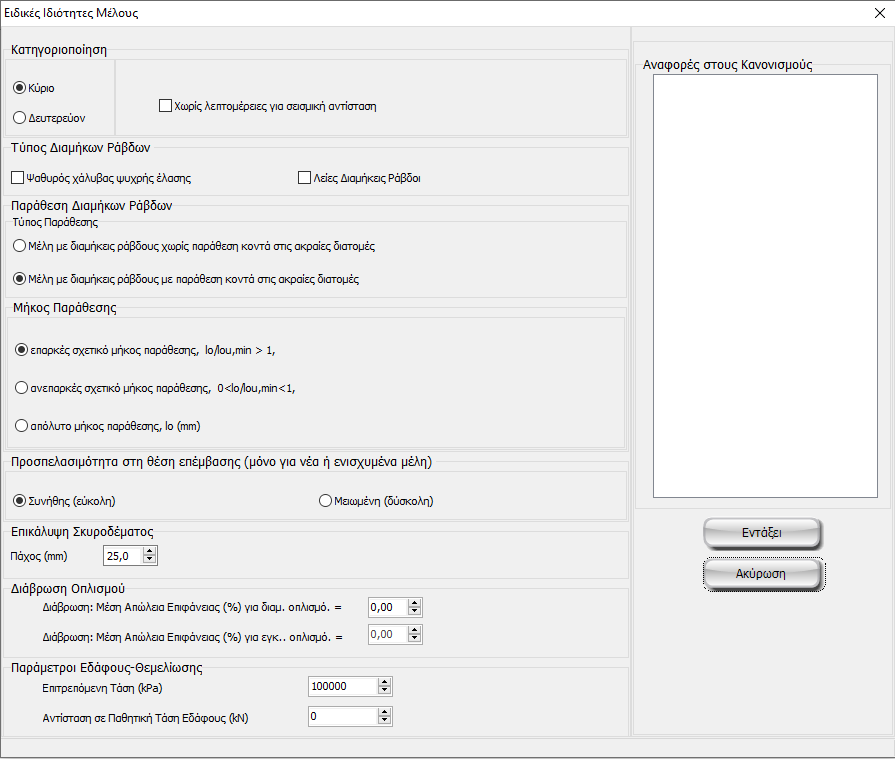Check Ψαθυρός χάλυβας ψυχρής έλασης

tap(17, 178)
